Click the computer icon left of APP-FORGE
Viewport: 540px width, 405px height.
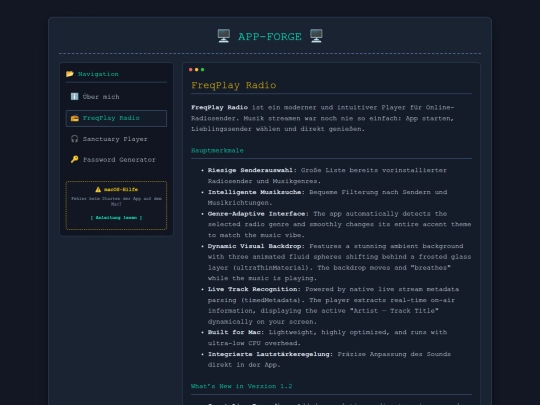click(224, 36)
